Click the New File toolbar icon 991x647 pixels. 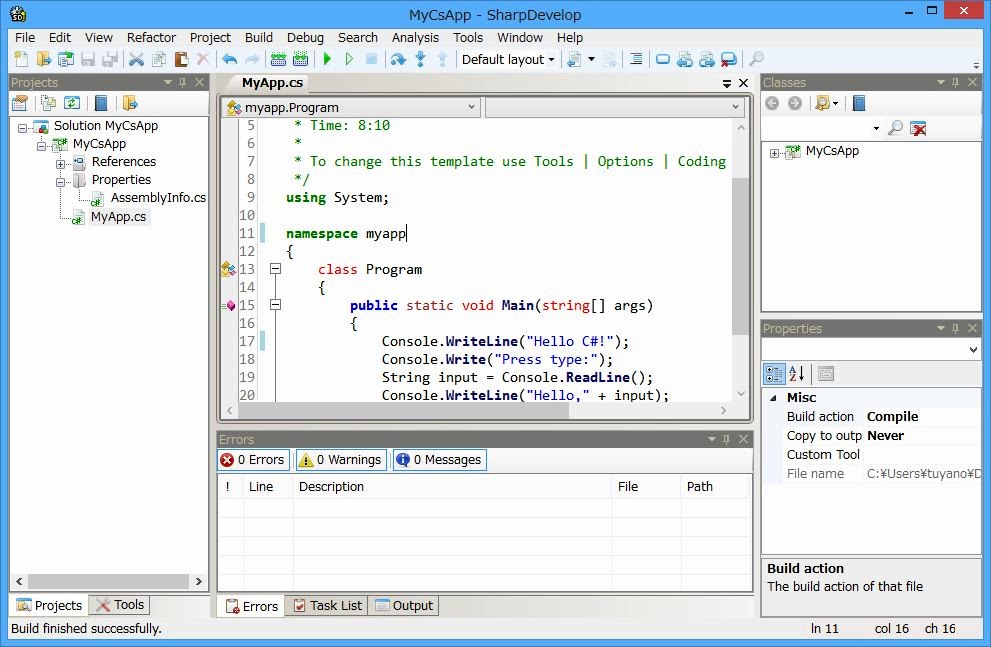(x=21, y=60)
